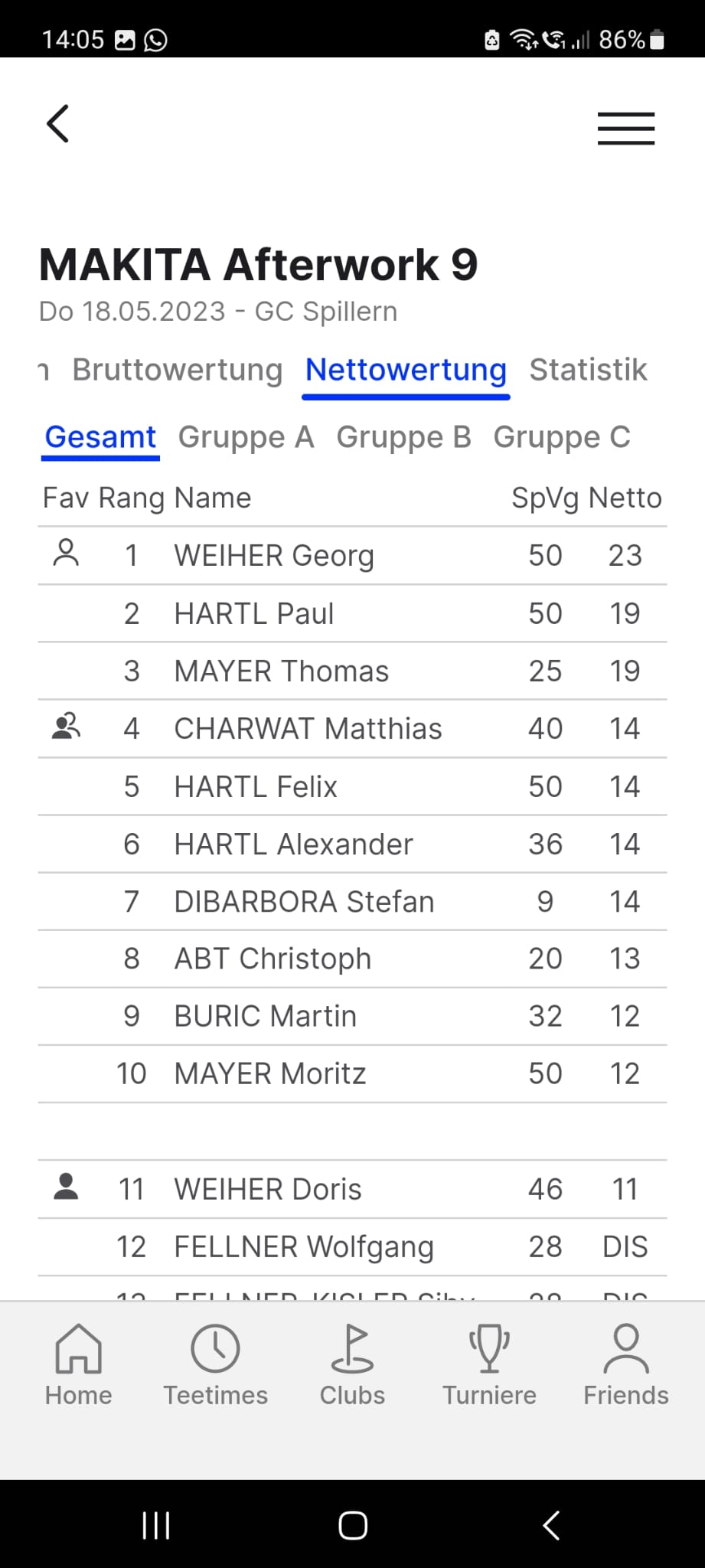The height and width of the screenshot is (1568, 705).
Task: Open Teetimes clock icon
Action: click(215, 1349)
